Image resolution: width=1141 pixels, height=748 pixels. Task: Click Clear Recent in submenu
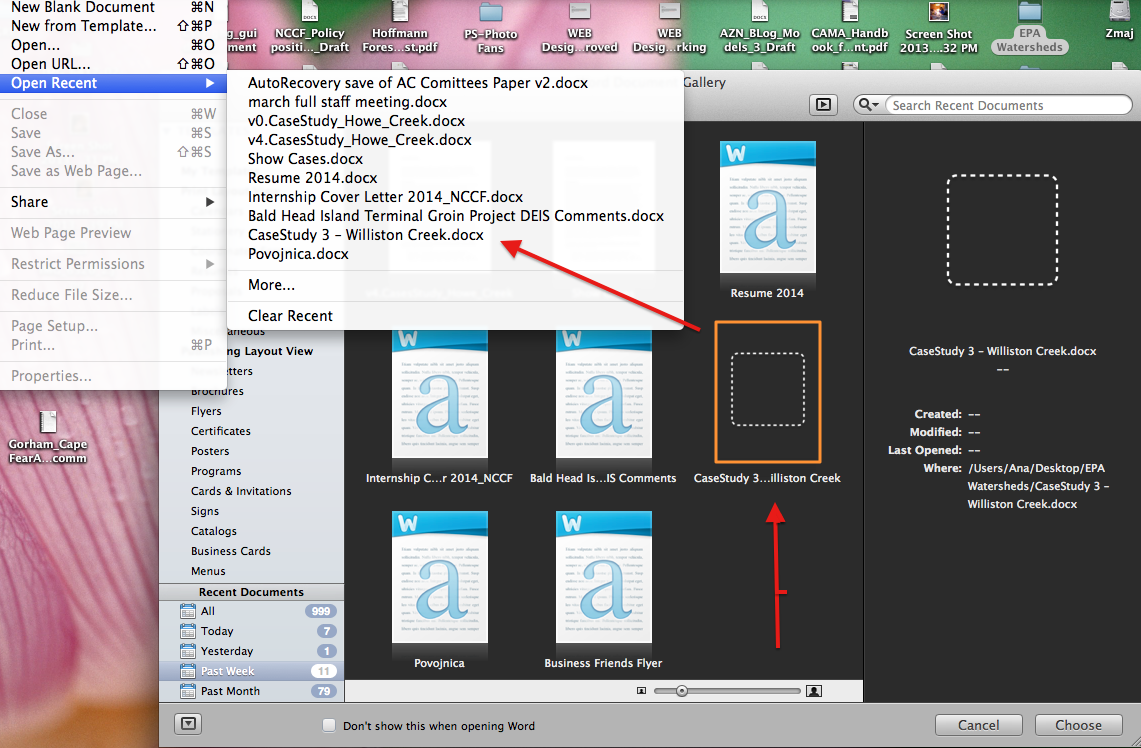pyautogui.click(x=456, y=316)
